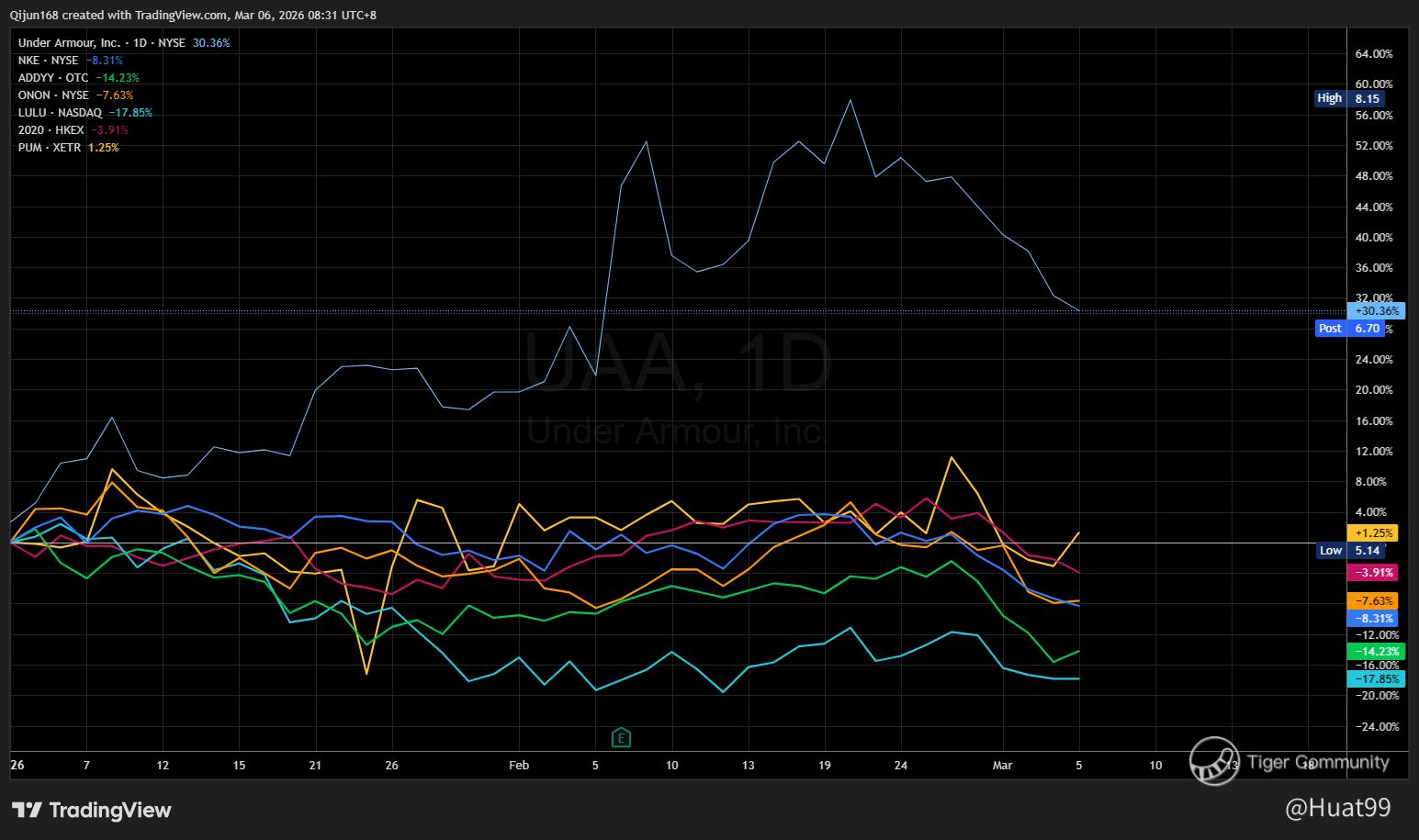Image resolution: width=1419 pixels, height=840 pixels.
Task: Select the NKE · NYSE legend entry
Action: coord(49,61)
